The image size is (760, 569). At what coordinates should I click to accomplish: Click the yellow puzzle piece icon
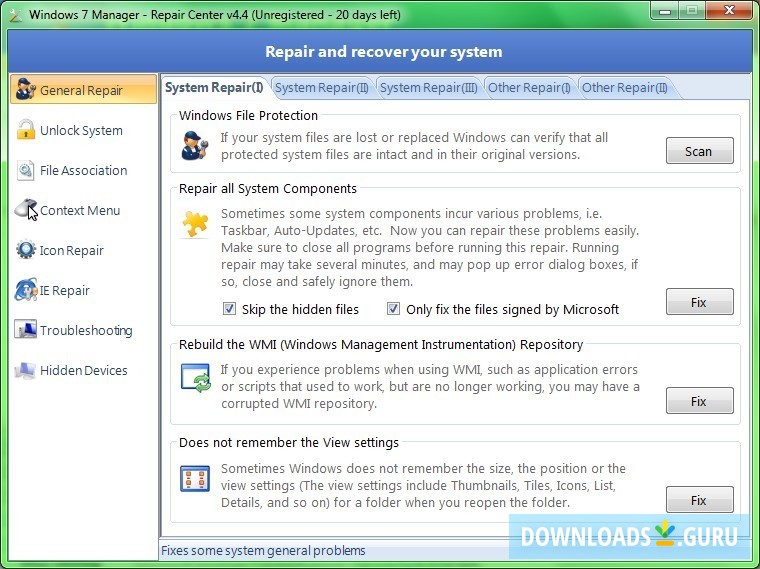pos(195,224)
